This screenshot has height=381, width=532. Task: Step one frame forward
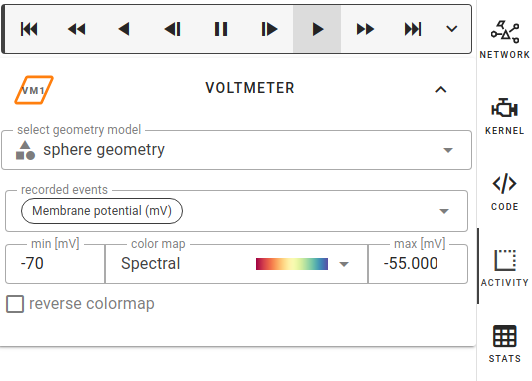[x=269, y=29]
